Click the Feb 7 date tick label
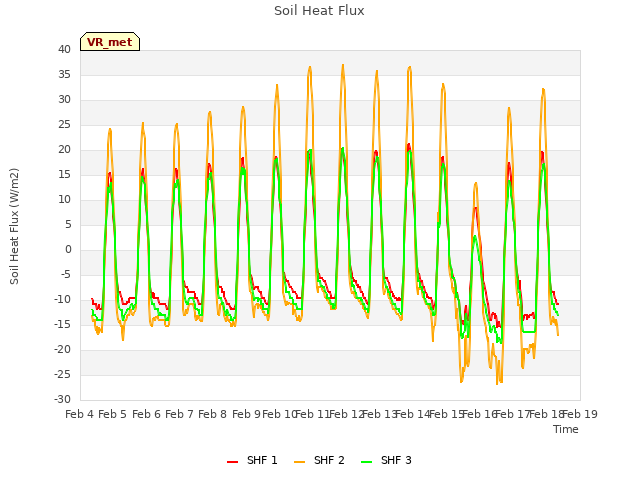This screenshot has height=480, width=640. coord(179,414)
